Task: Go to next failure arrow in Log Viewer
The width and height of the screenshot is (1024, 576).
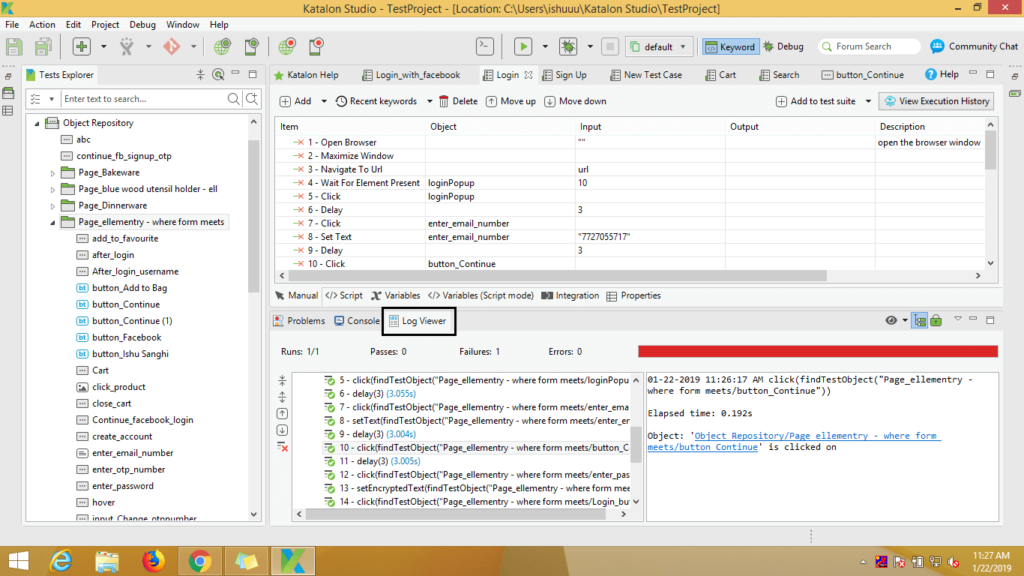Action: click(282, 430)
